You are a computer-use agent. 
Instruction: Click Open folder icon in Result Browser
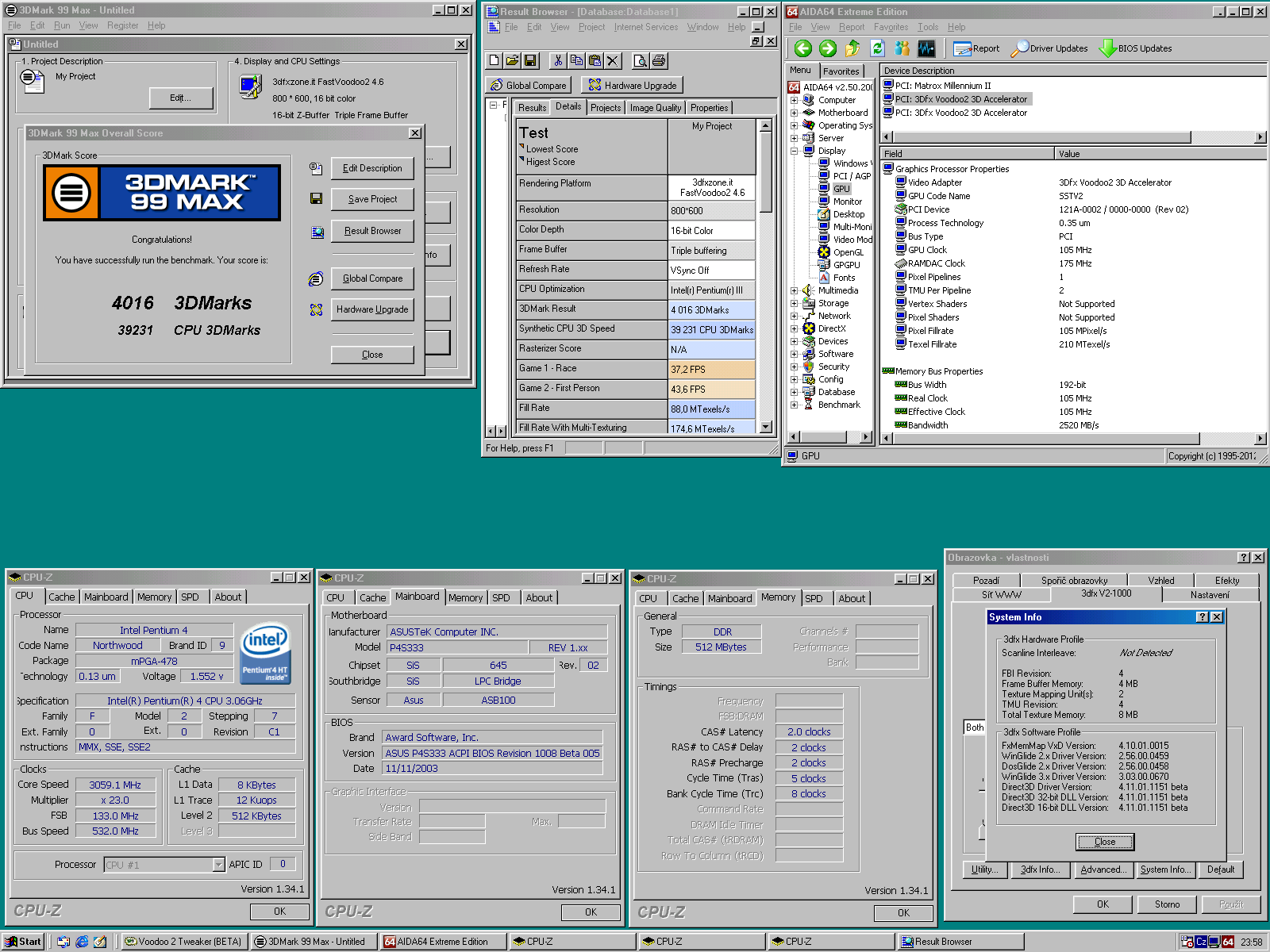(x=513, y=60)
